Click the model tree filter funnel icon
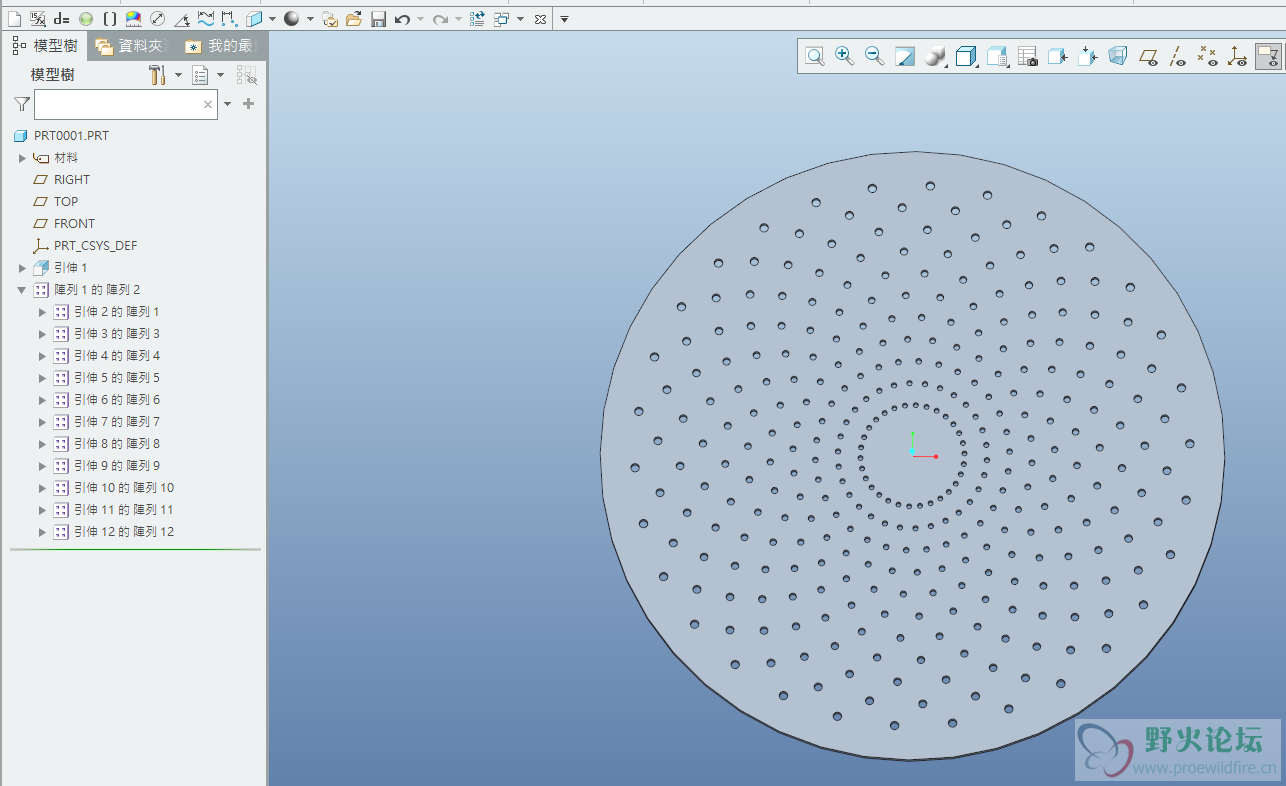Screen dimensions: 1286x786 click(x=22, y=104)
